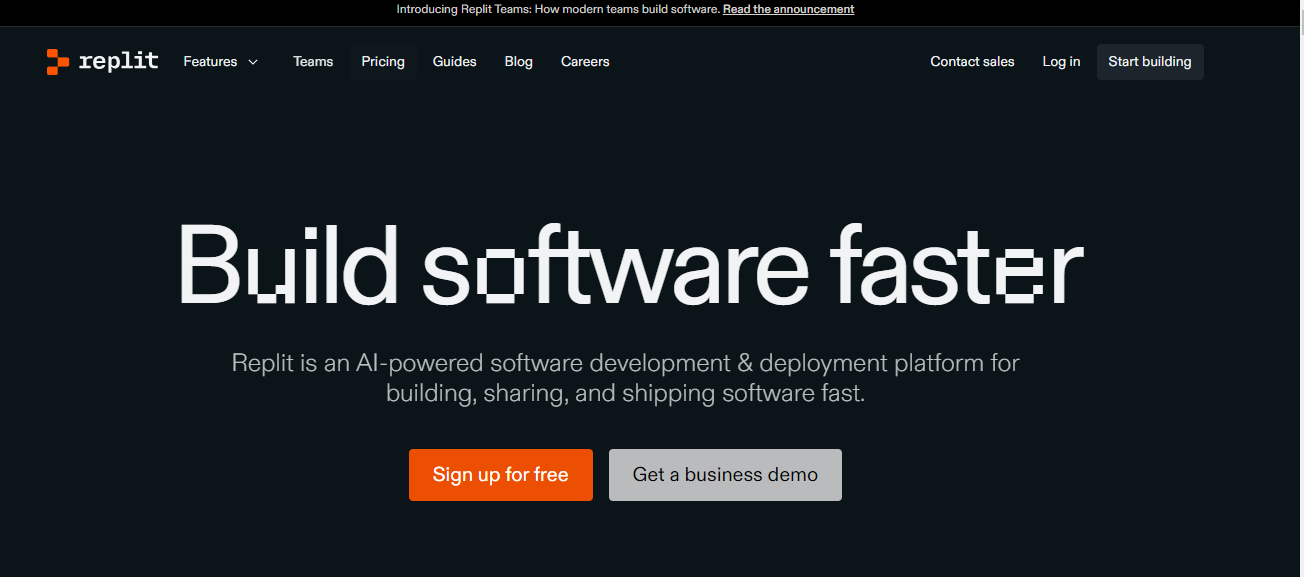Click the highlighted Pricing nav item
The width and height of the screenshot is (1304, 577).
pyautogui.click(x=383, y=61)
